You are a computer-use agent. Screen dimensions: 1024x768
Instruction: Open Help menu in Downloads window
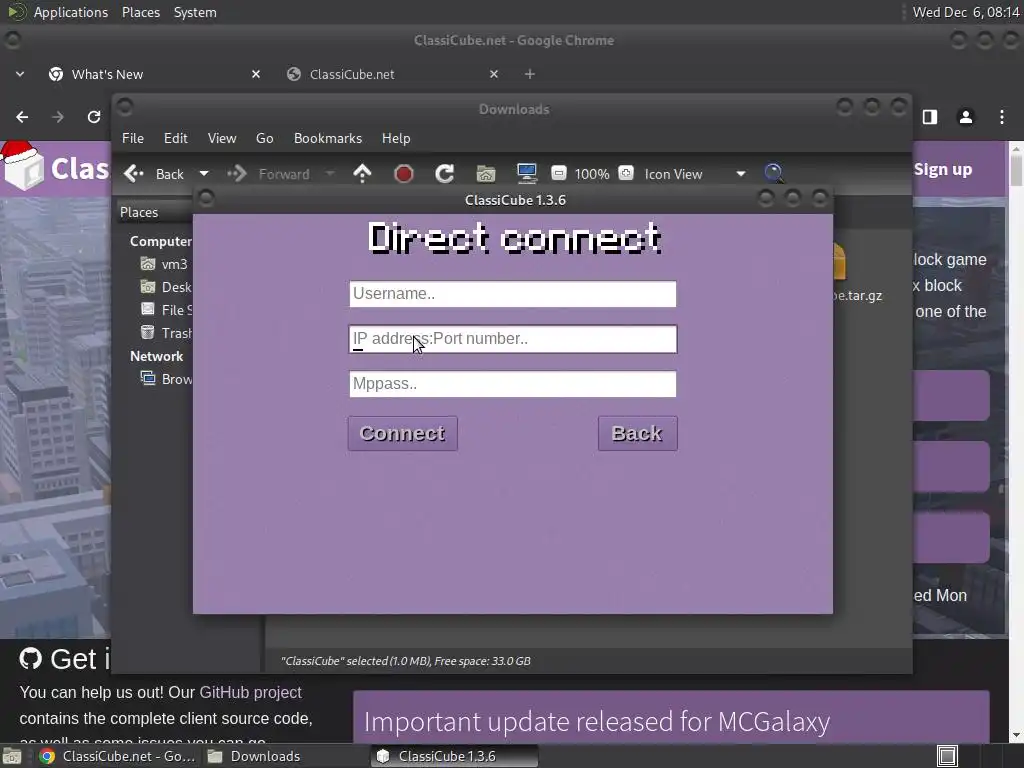tap(396, 138)
